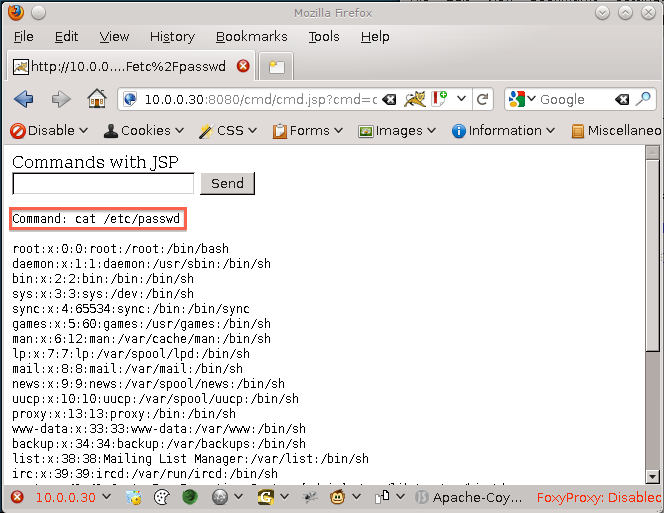
Task: Open the Bookmarks menu
Action: [x=252, y=36]
